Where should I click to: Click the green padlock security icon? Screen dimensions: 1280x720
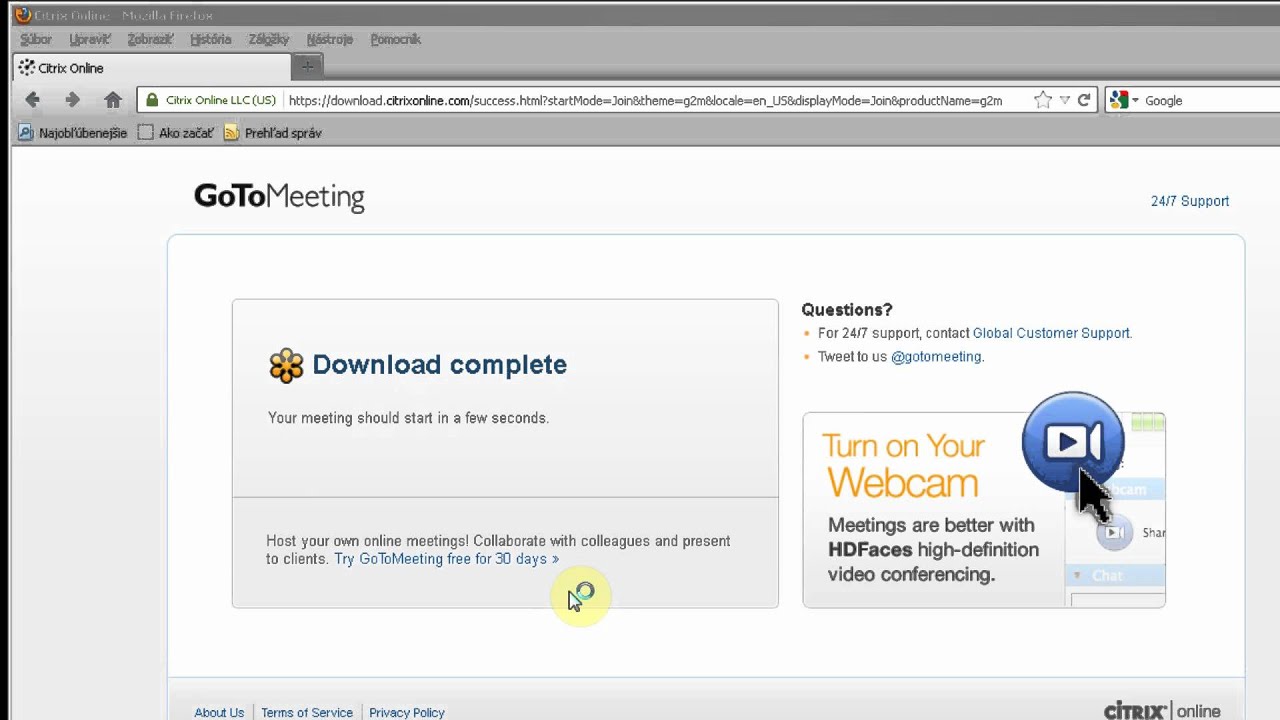pos(152,100)
